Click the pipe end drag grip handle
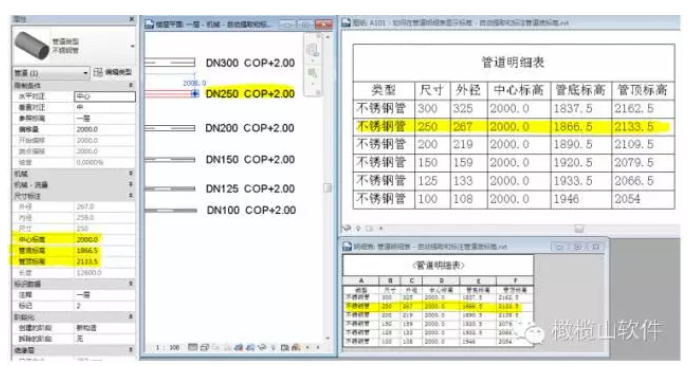 [195, 94]
